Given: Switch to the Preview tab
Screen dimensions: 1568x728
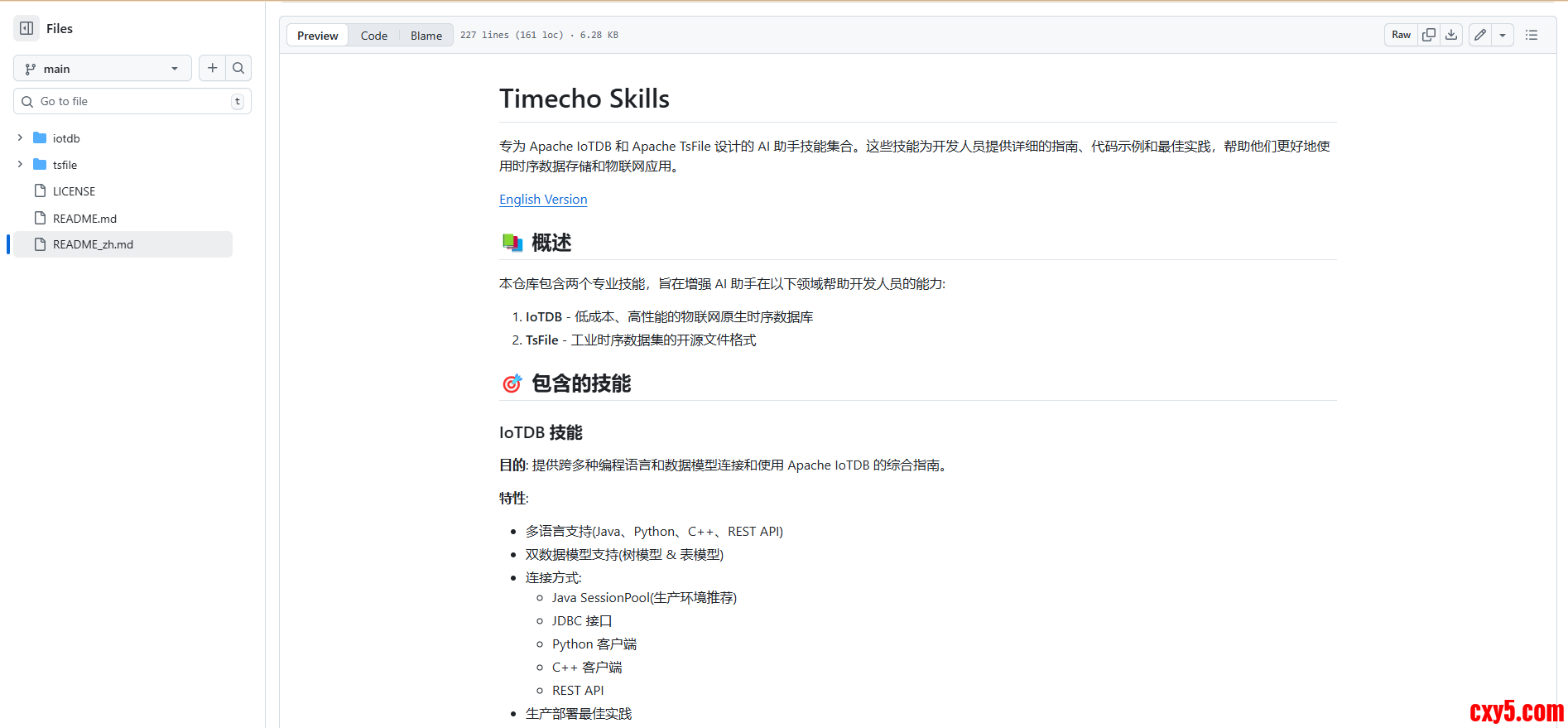Looking at the screenshot, I should click(318, 36).
